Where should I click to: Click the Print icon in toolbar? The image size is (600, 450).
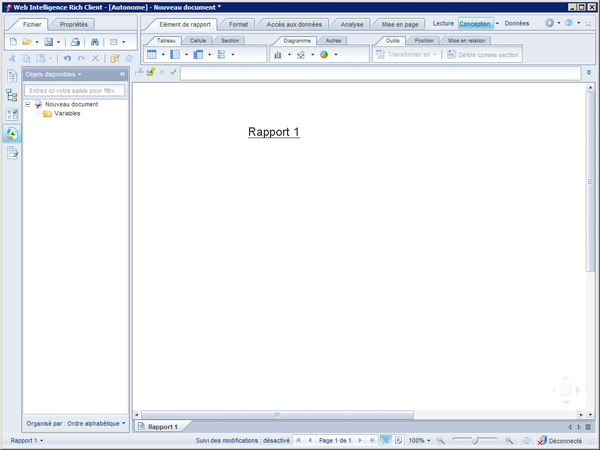(x=75, y=42)
